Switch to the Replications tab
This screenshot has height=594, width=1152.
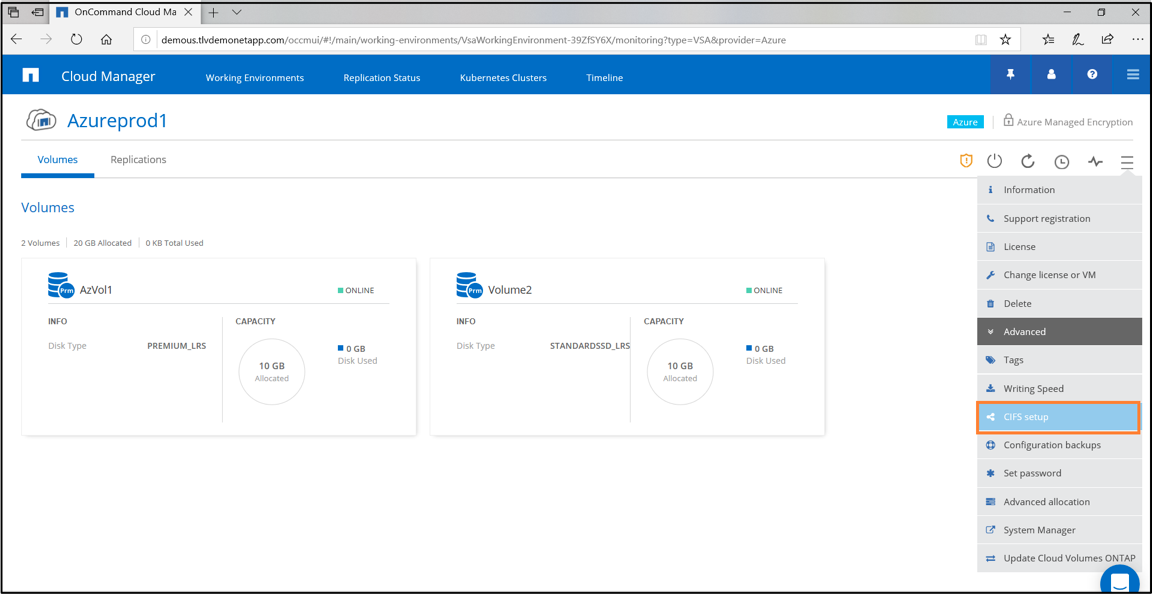138,160
